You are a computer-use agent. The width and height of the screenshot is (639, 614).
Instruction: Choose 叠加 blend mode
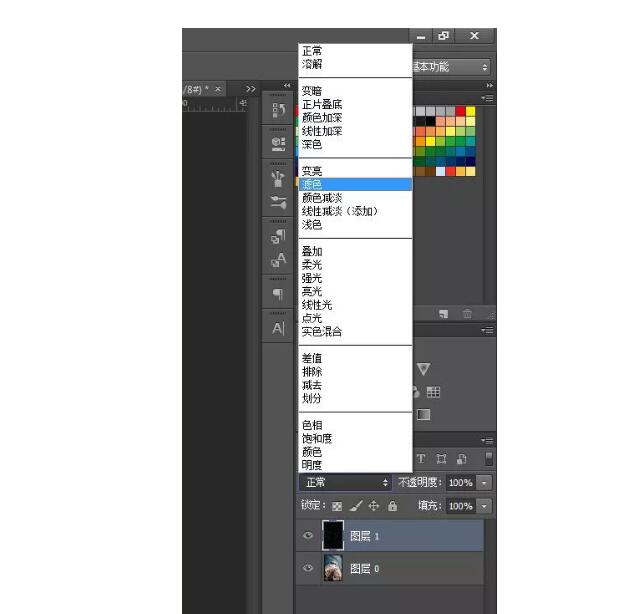click(312, 251)
